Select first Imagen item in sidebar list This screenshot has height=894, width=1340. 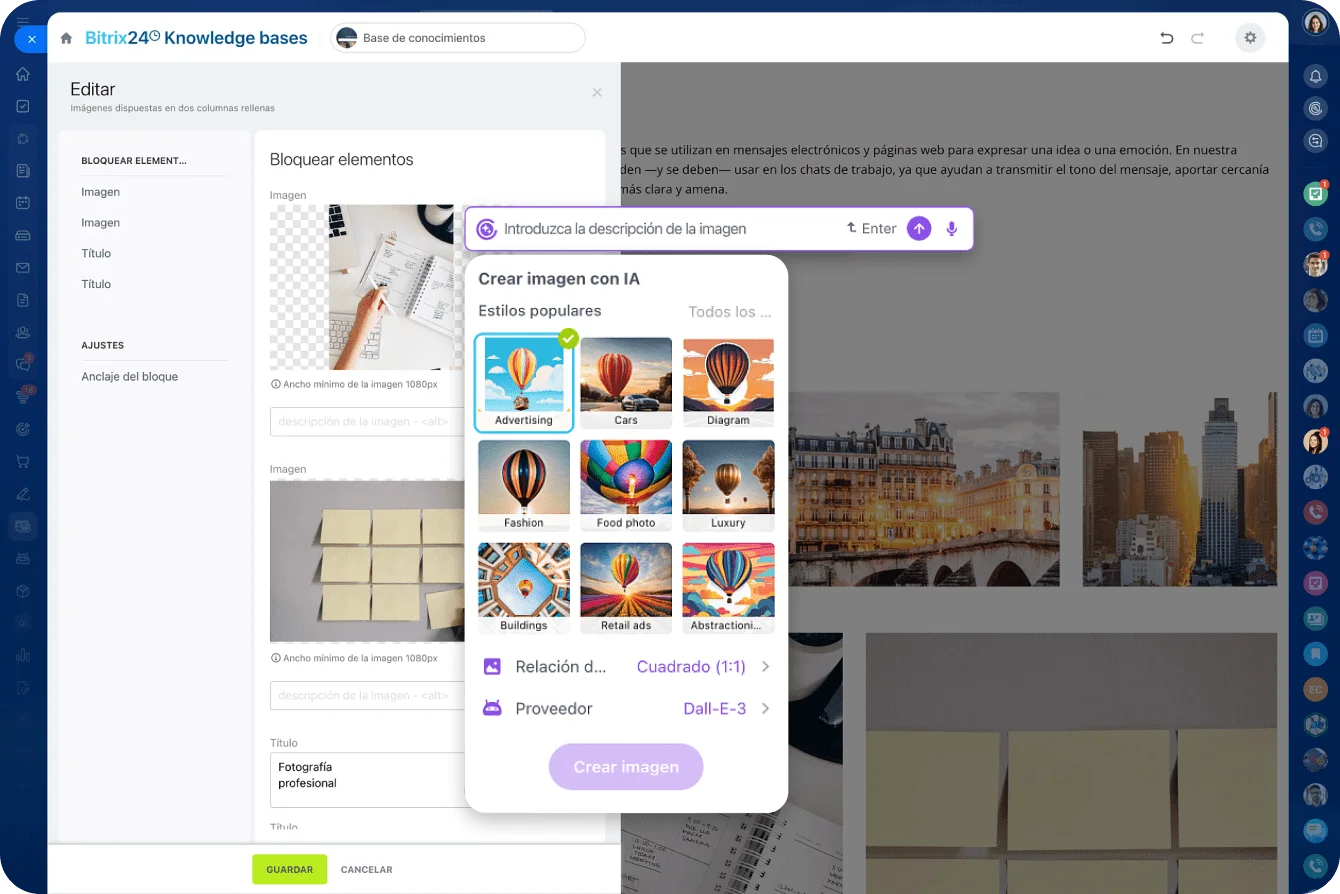(100, 192)
